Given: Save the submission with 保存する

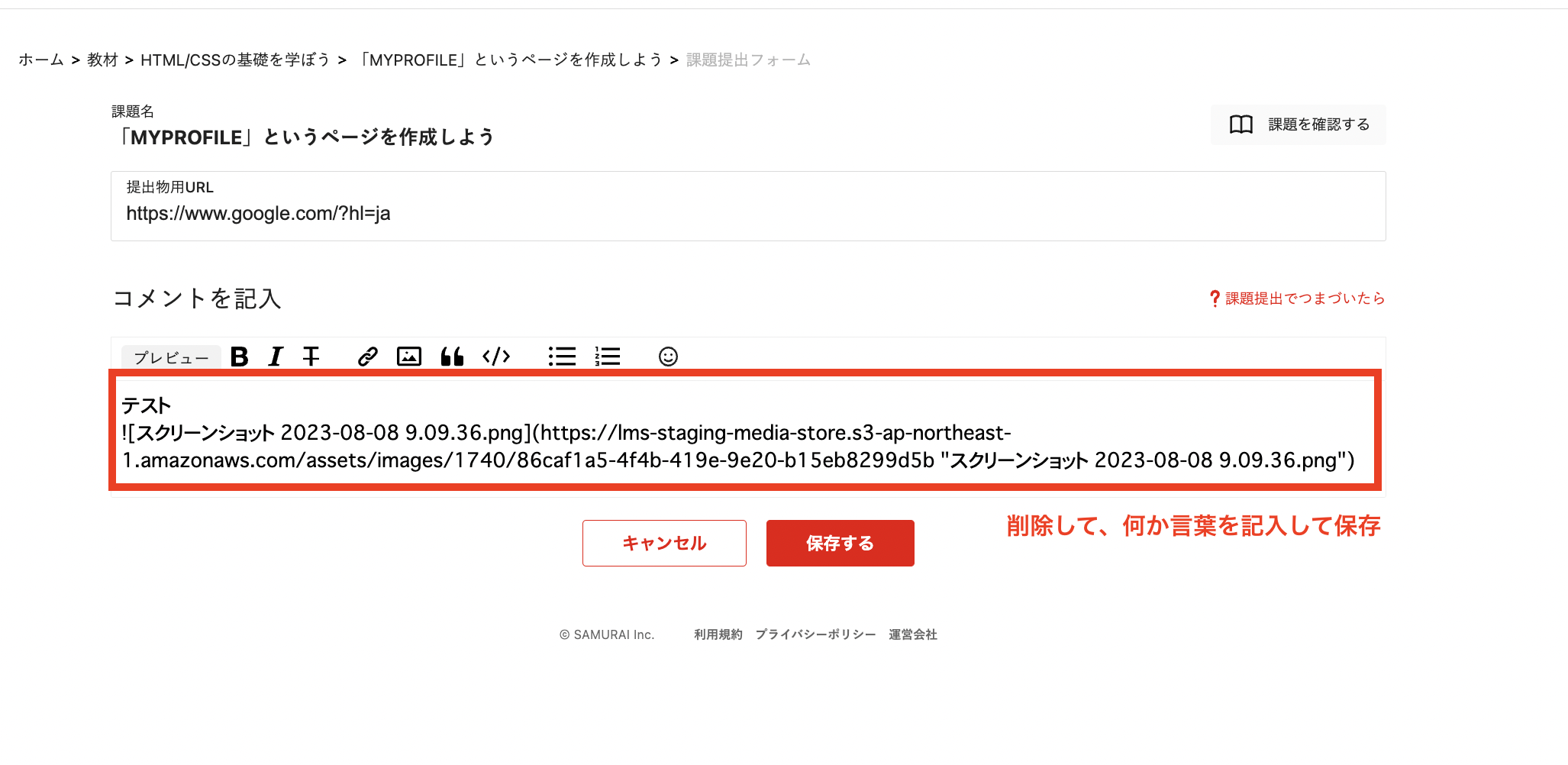Looking at the screenshot, I should point(840,543).
